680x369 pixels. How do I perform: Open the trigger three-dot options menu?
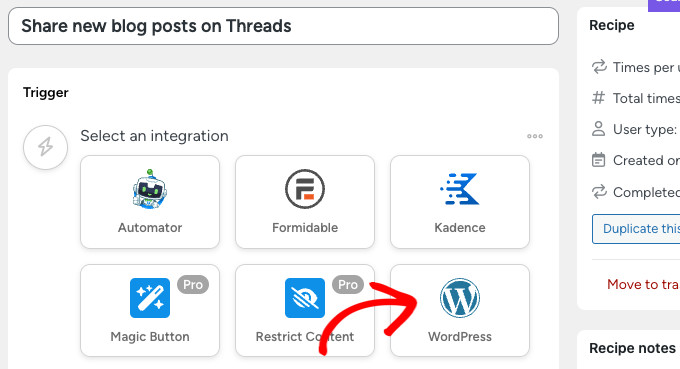(x=535, y=136)
